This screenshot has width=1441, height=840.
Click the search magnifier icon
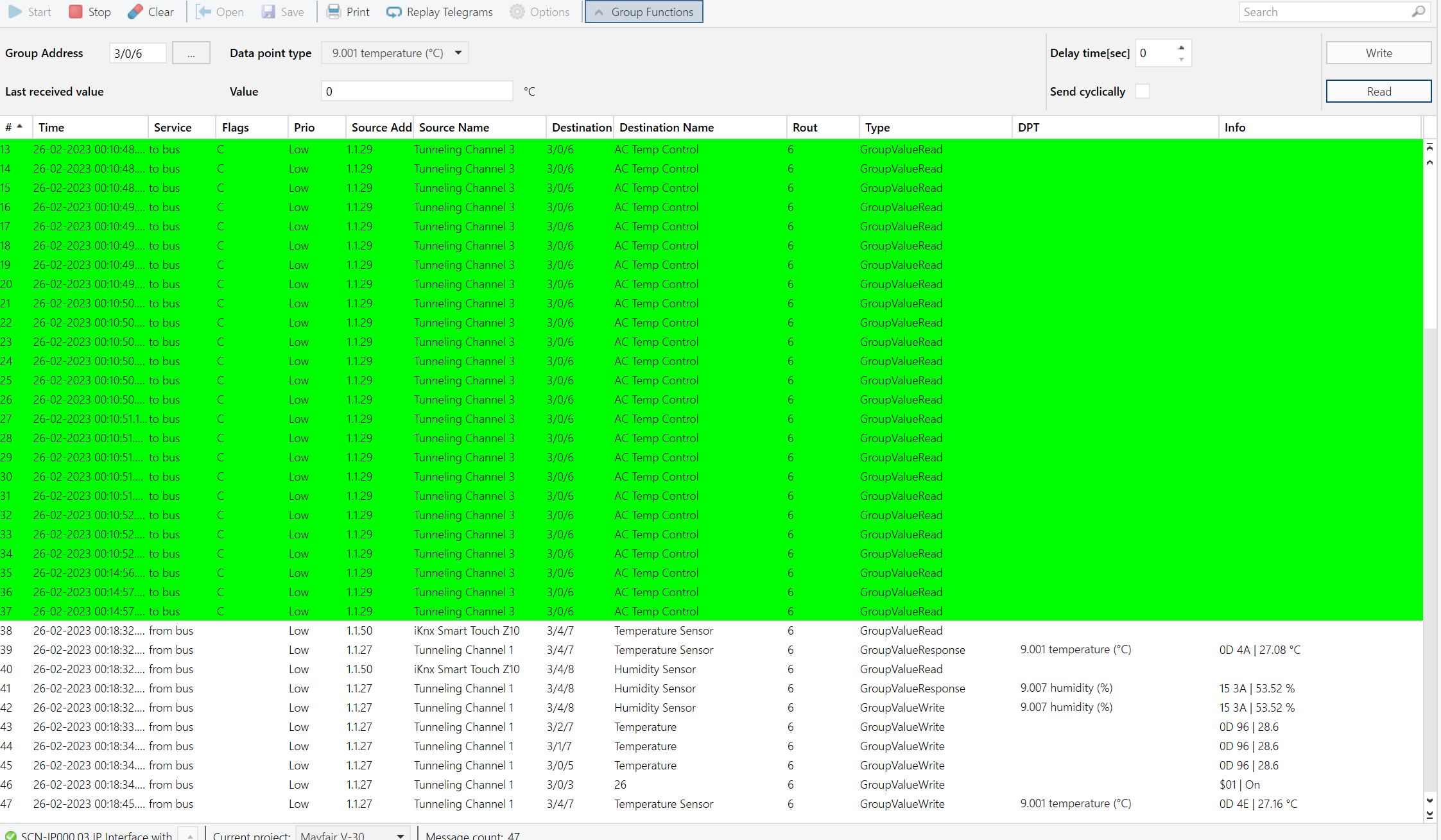1418,12
